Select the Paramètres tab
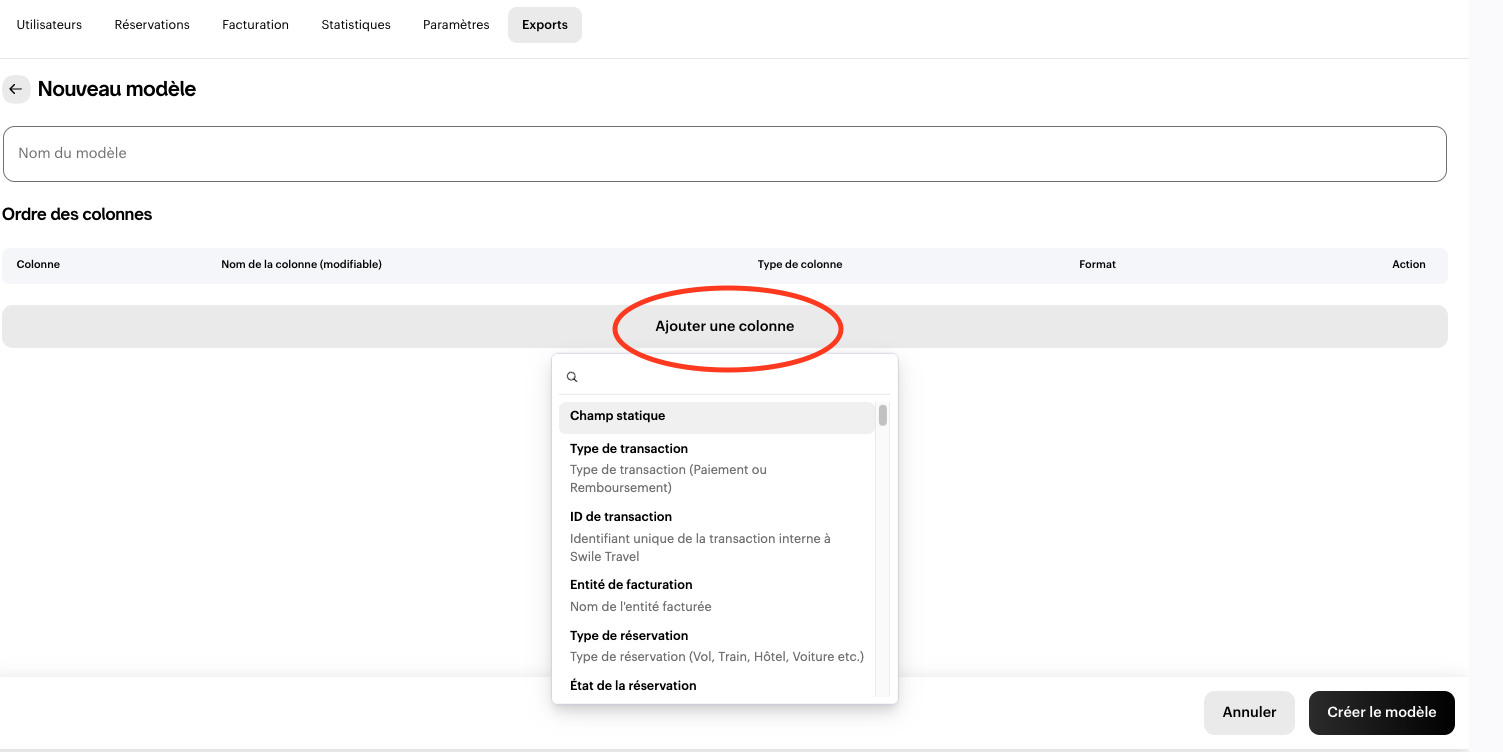 point(456,25)
